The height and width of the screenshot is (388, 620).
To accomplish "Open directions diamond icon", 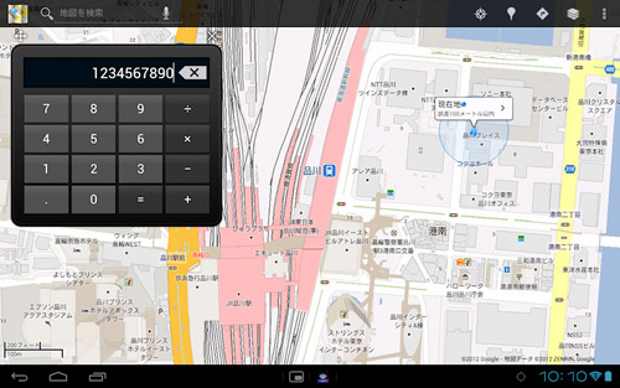I will [x=542, y=14].
